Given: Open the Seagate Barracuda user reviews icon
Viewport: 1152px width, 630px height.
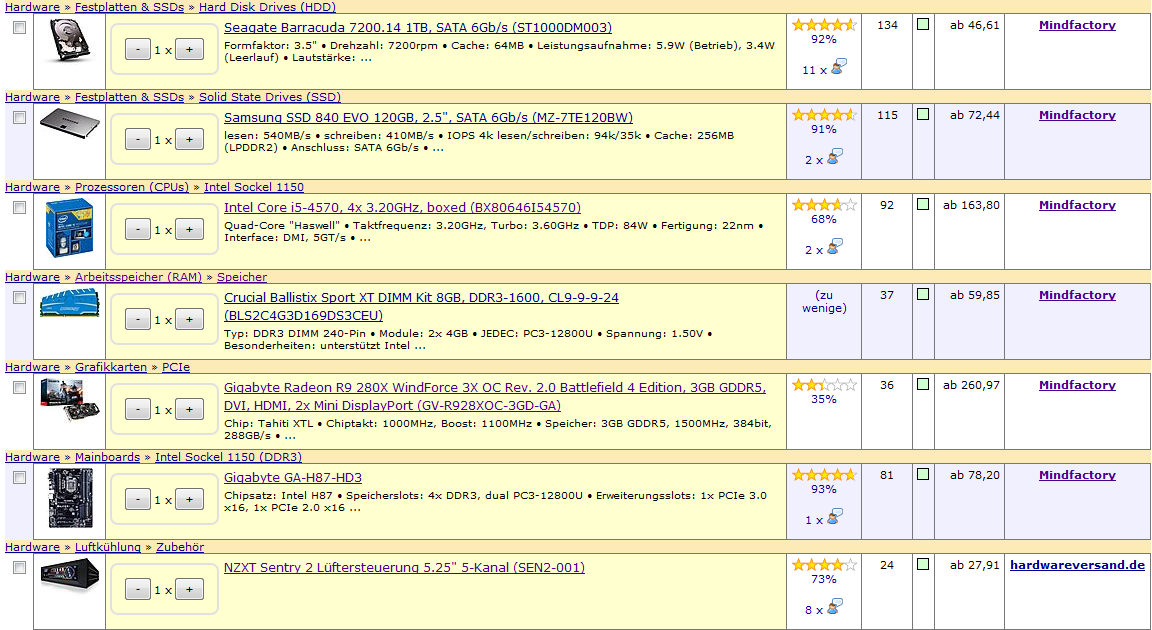Looking at the screenshot, I should pyautogui.click(x=837, y=68).
